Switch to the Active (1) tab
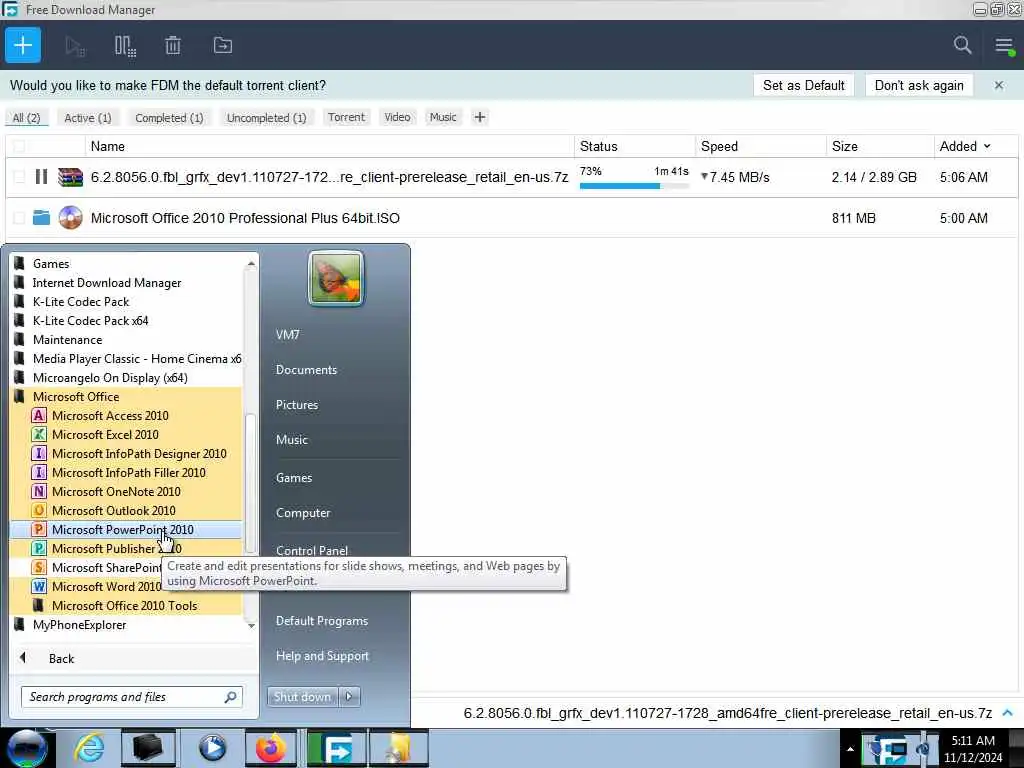1024x768 pixels. coord(88,118)
